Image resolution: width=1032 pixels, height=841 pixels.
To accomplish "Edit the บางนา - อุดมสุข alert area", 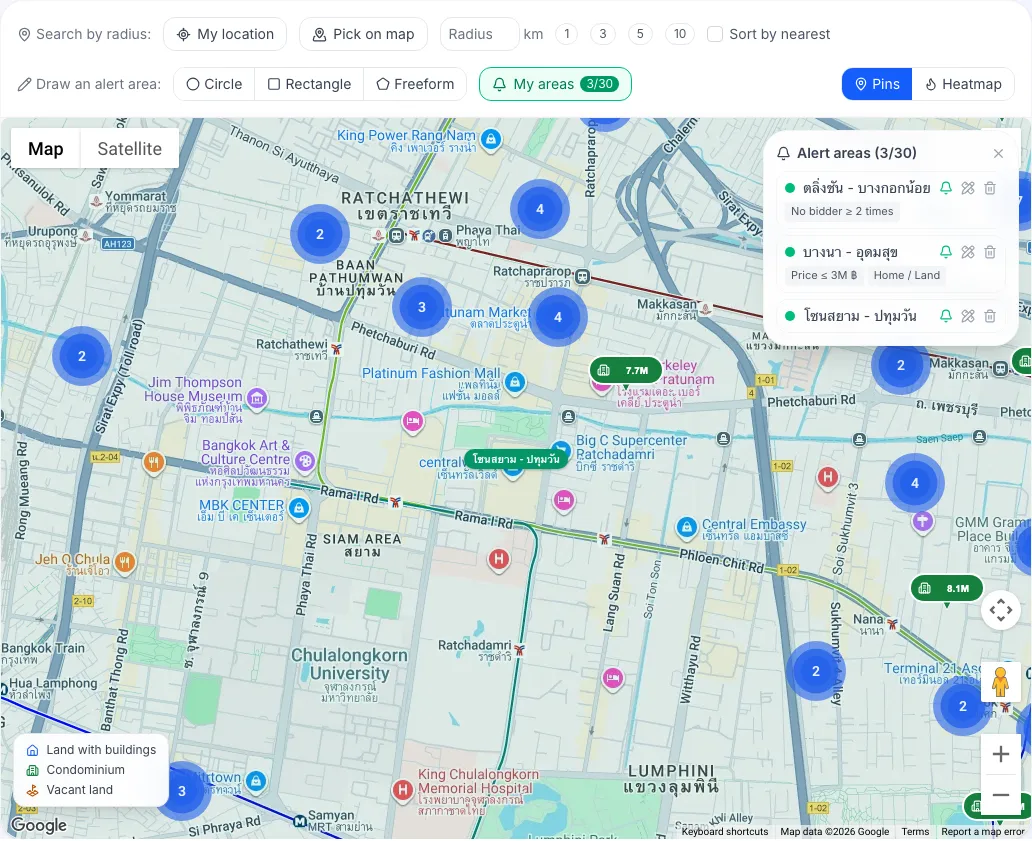I will click(968, 252).
